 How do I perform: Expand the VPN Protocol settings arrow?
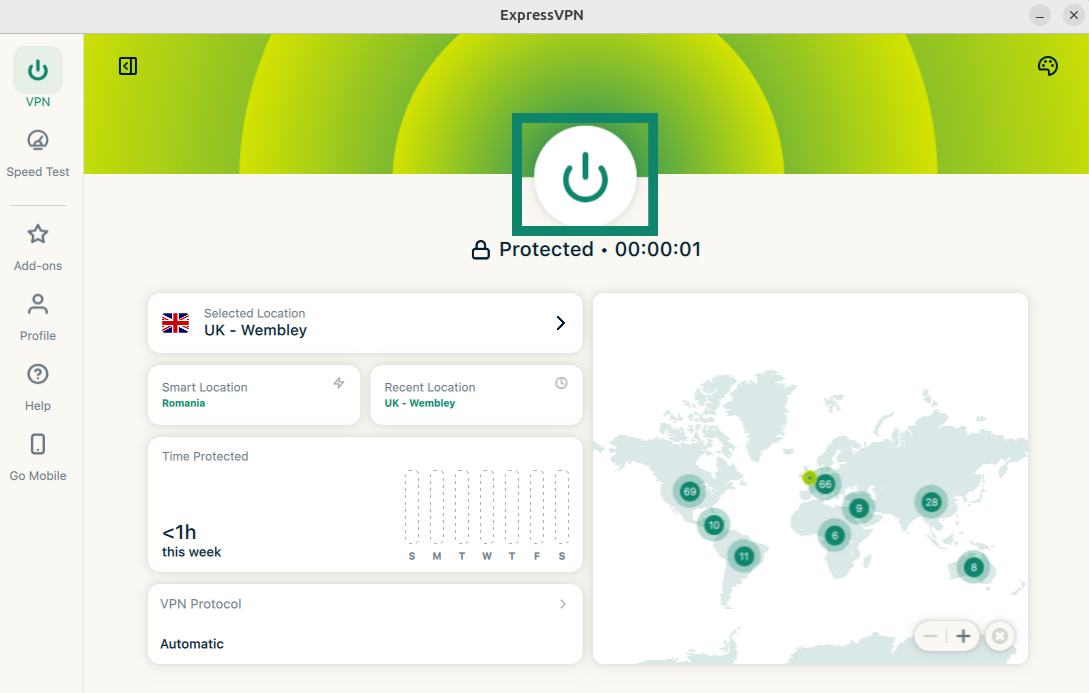click(562, 604)
